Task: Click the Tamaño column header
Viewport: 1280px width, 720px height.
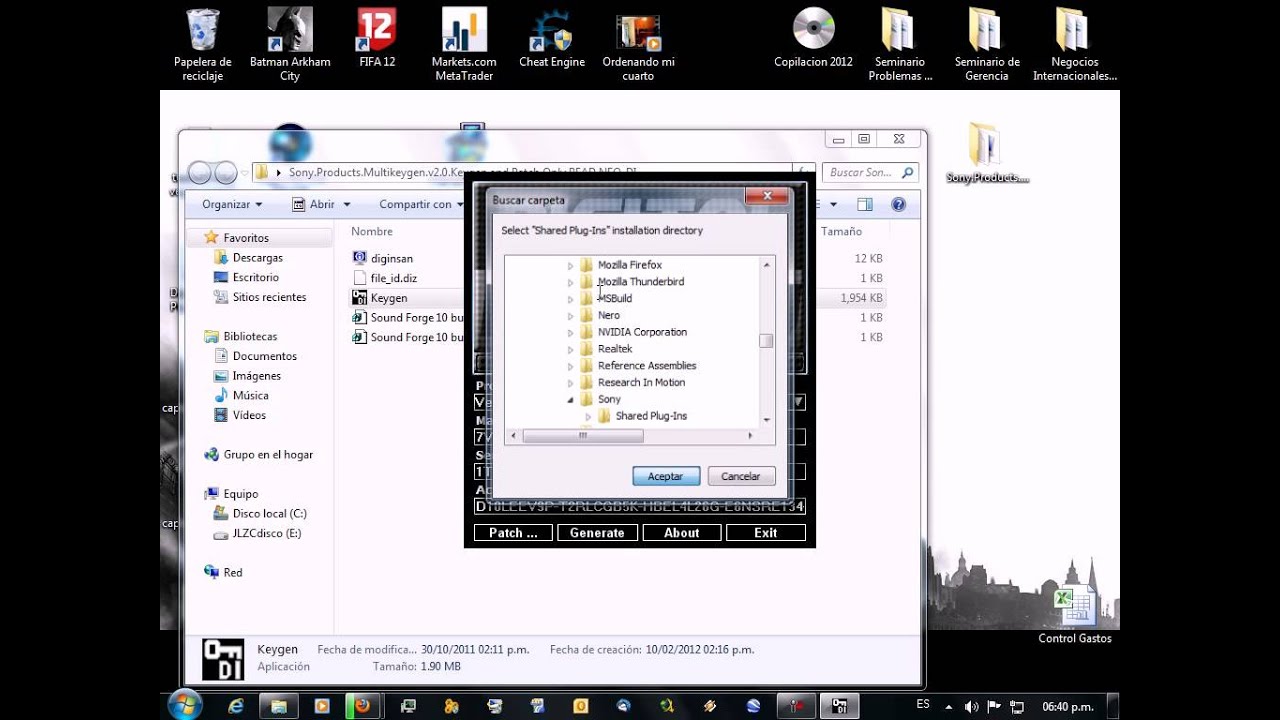Action: (x=842, y=231)
